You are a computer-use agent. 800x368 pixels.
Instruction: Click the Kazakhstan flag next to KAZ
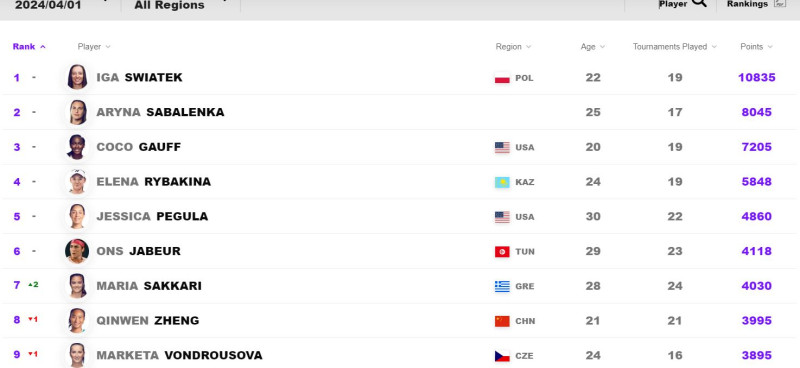pyautogui.click(x=502, y=182)
